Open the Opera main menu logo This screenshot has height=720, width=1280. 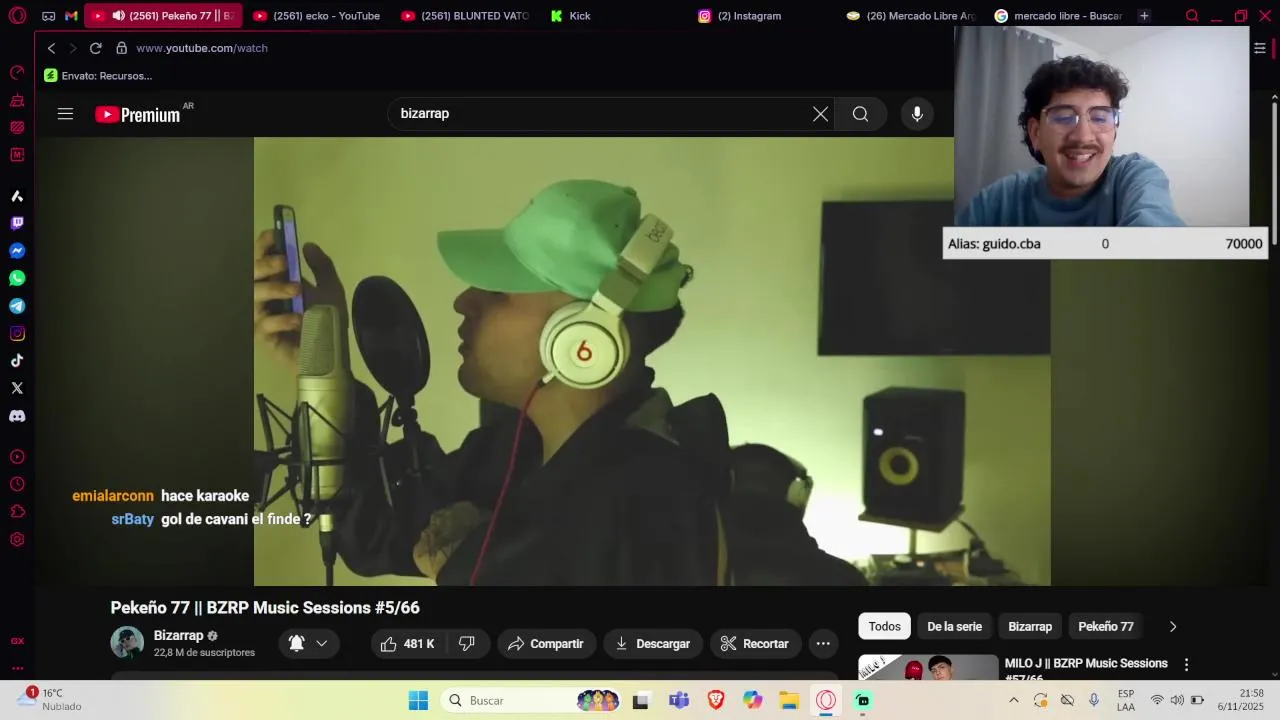[17, 16]
